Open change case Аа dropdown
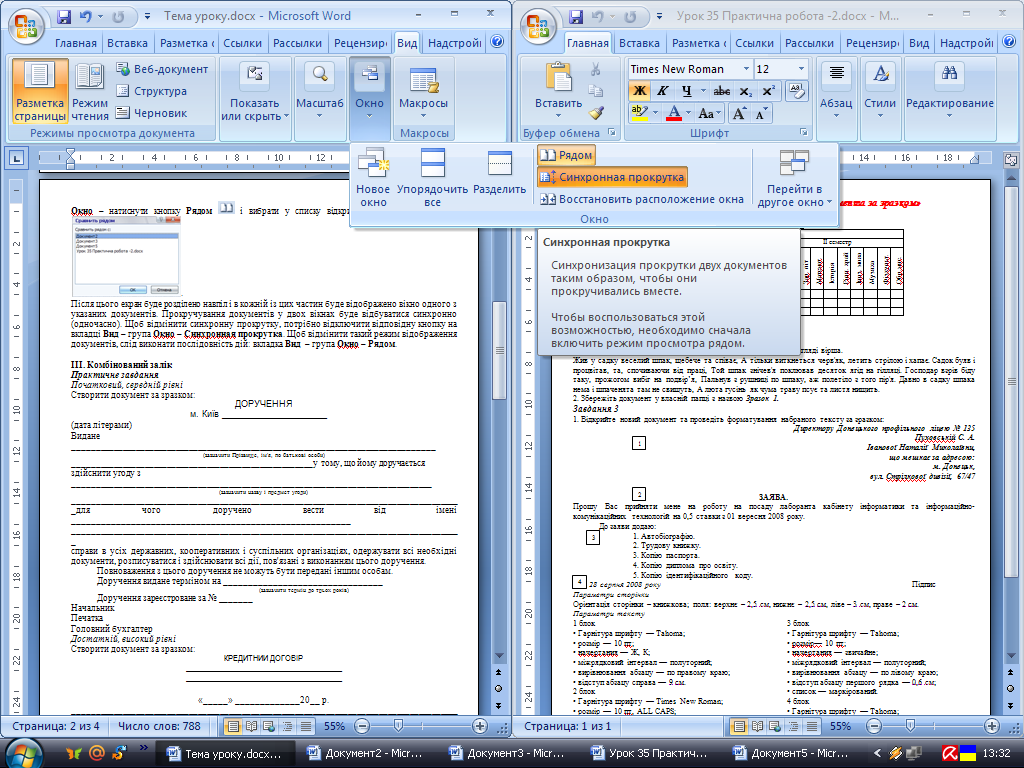 [x=709, y=113]
